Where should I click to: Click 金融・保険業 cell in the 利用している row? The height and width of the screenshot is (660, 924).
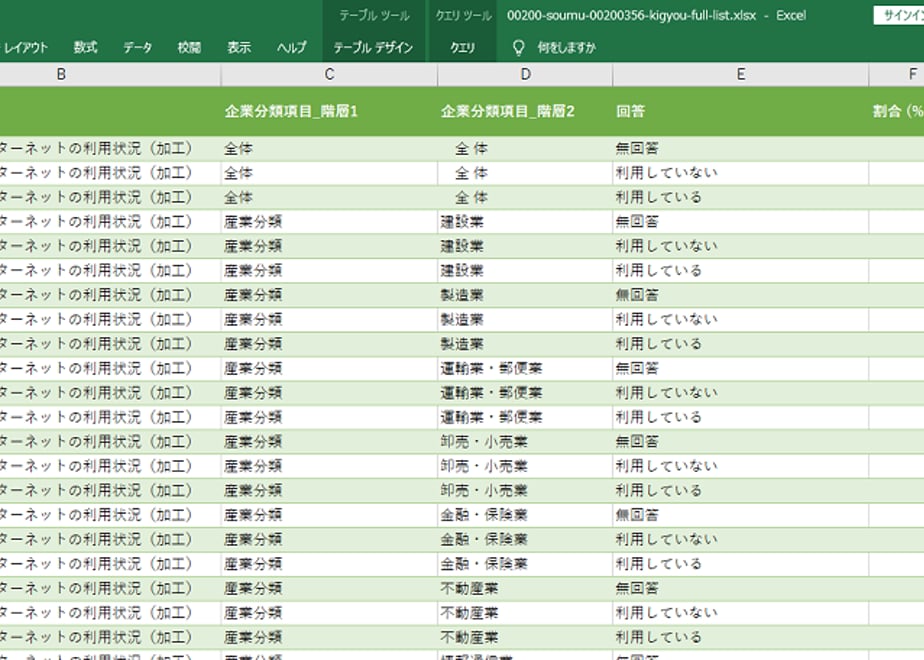(525, 564)
